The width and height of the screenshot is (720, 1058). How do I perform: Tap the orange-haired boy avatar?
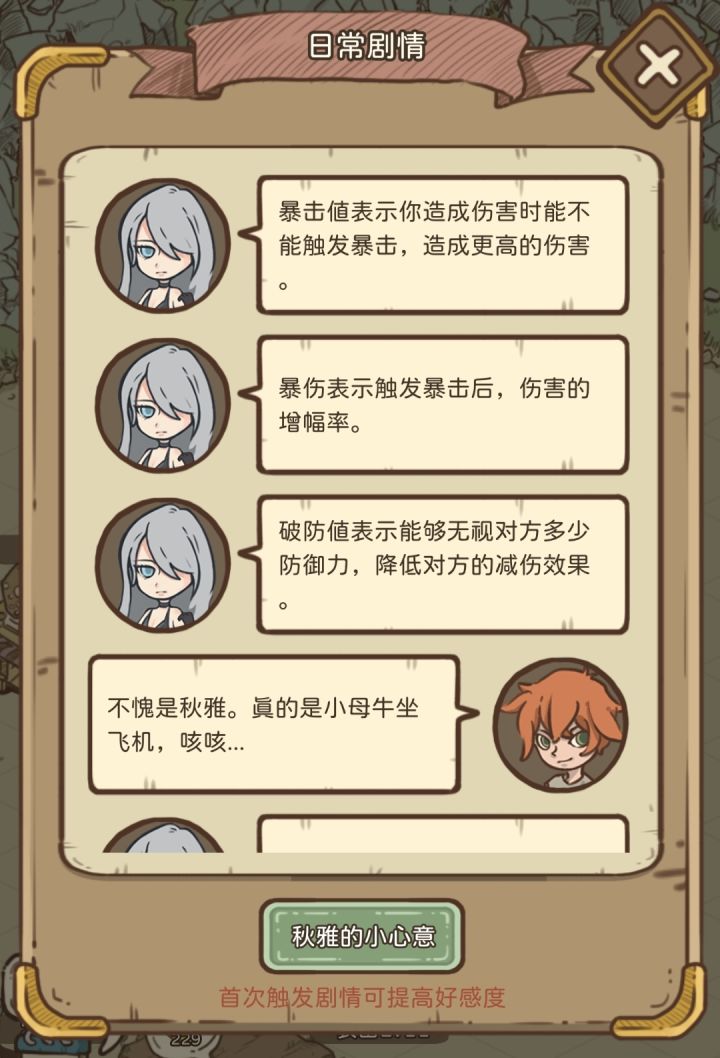tap(561, 725)
